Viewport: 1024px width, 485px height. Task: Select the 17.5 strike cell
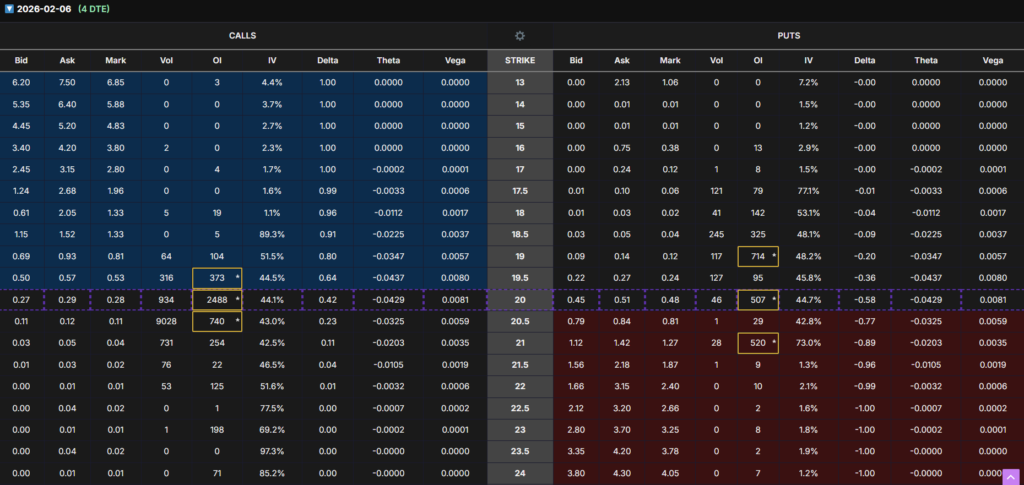[x=519, y=191]
